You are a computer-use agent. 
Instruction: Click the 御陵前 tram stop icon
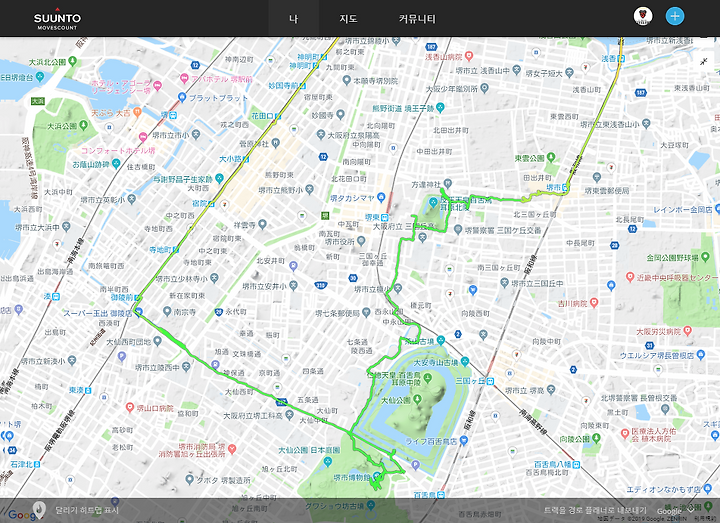[x=138, y=298]
